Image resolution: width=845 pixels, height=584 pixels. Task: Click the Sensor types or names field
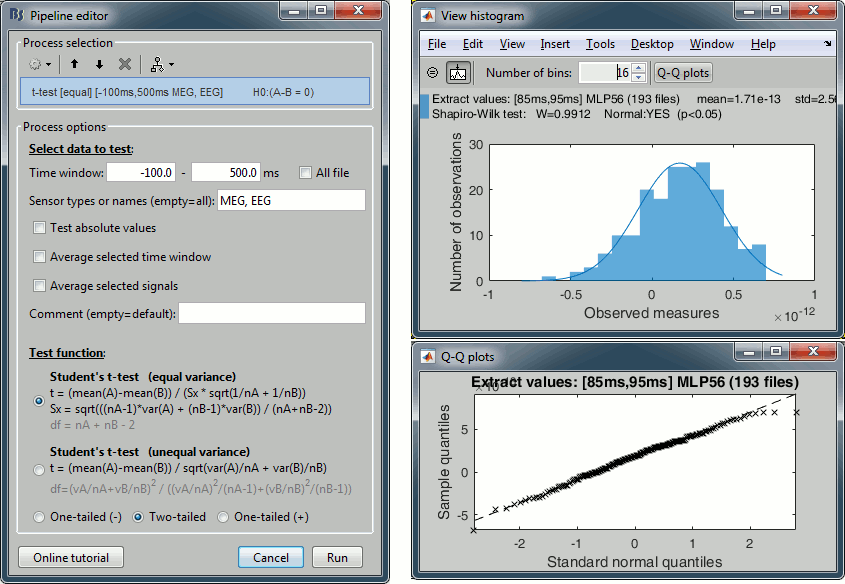[291, 201]
